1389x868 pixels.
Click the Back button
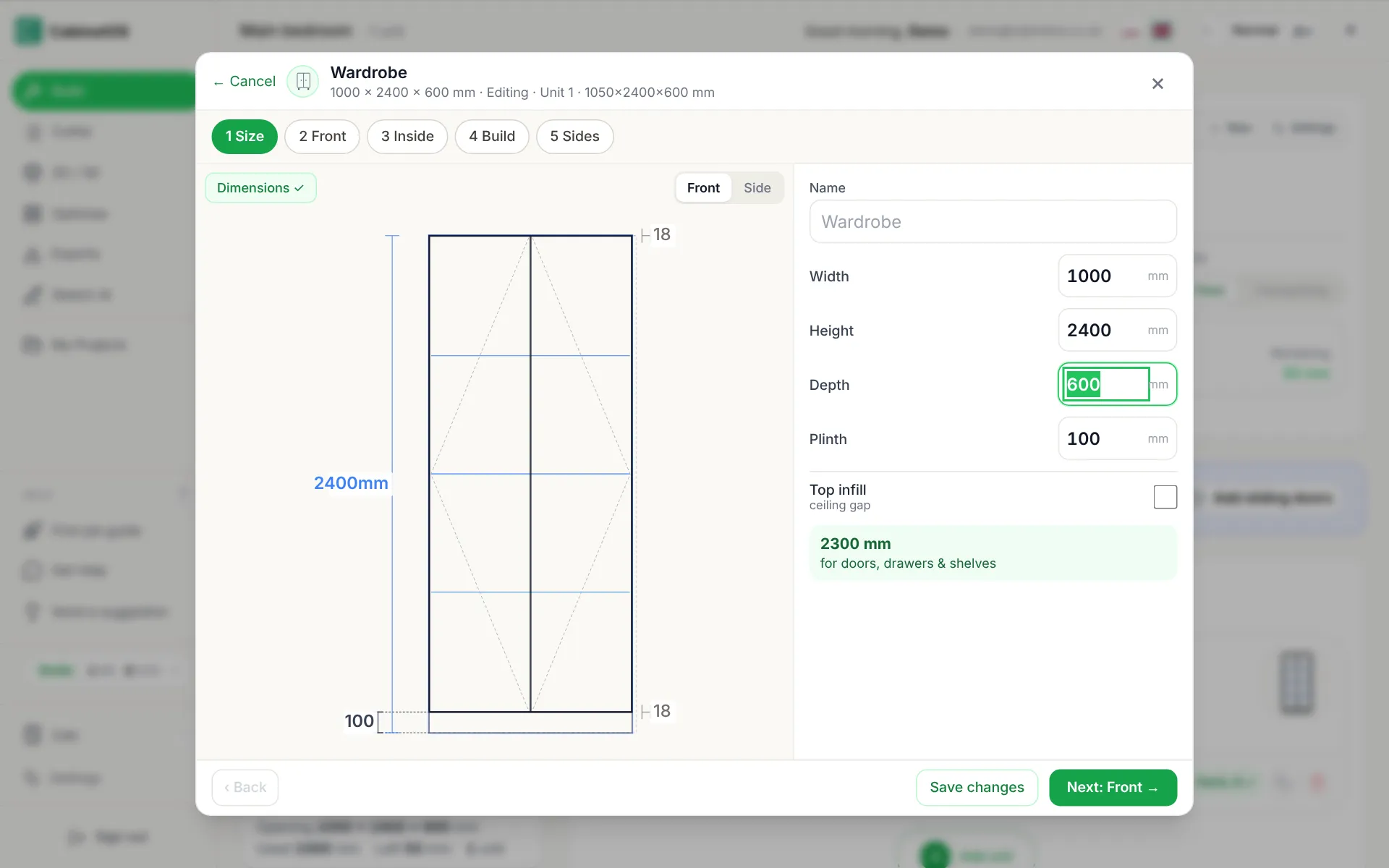click(x=245, y=788)
